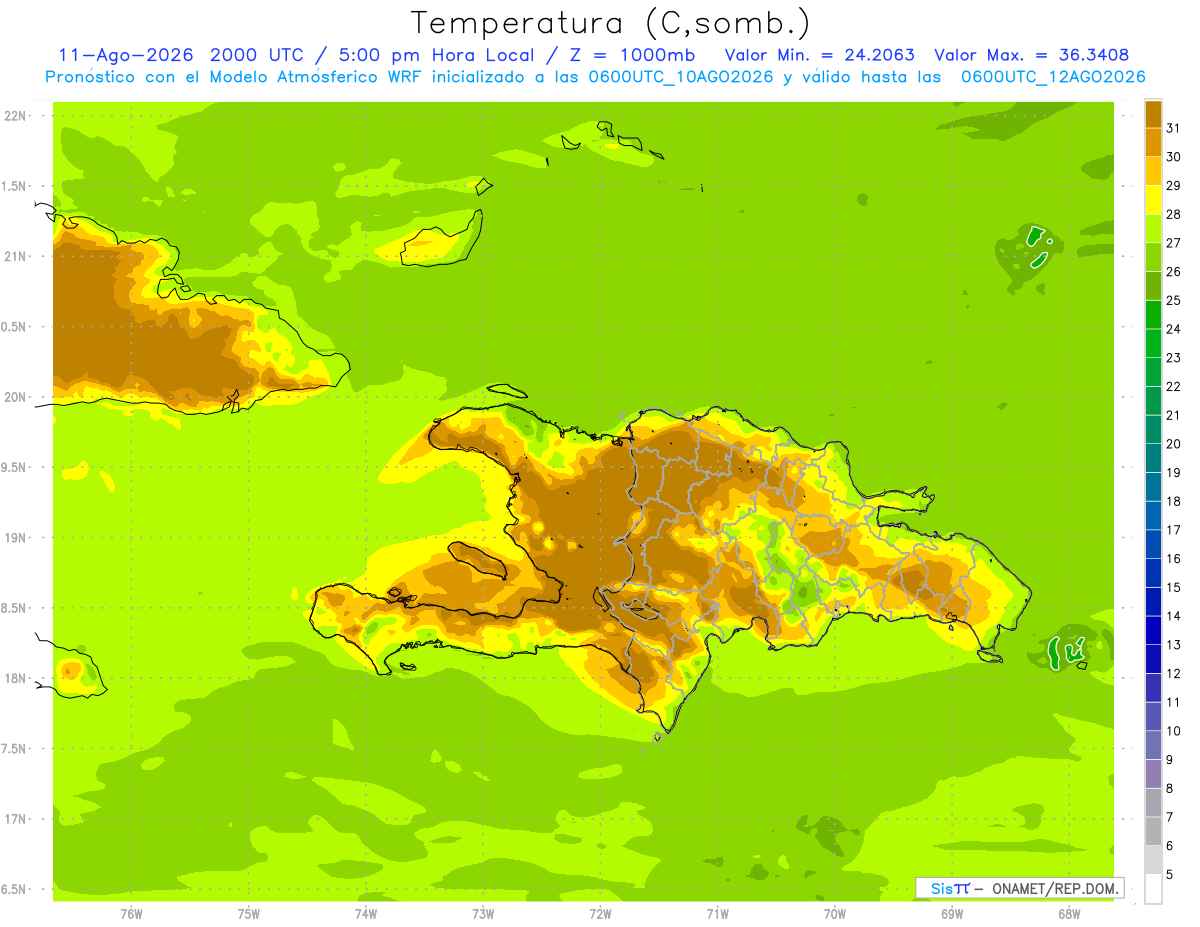Click legend value 28
The image size is (1200, 927).
click(1173, 214)
